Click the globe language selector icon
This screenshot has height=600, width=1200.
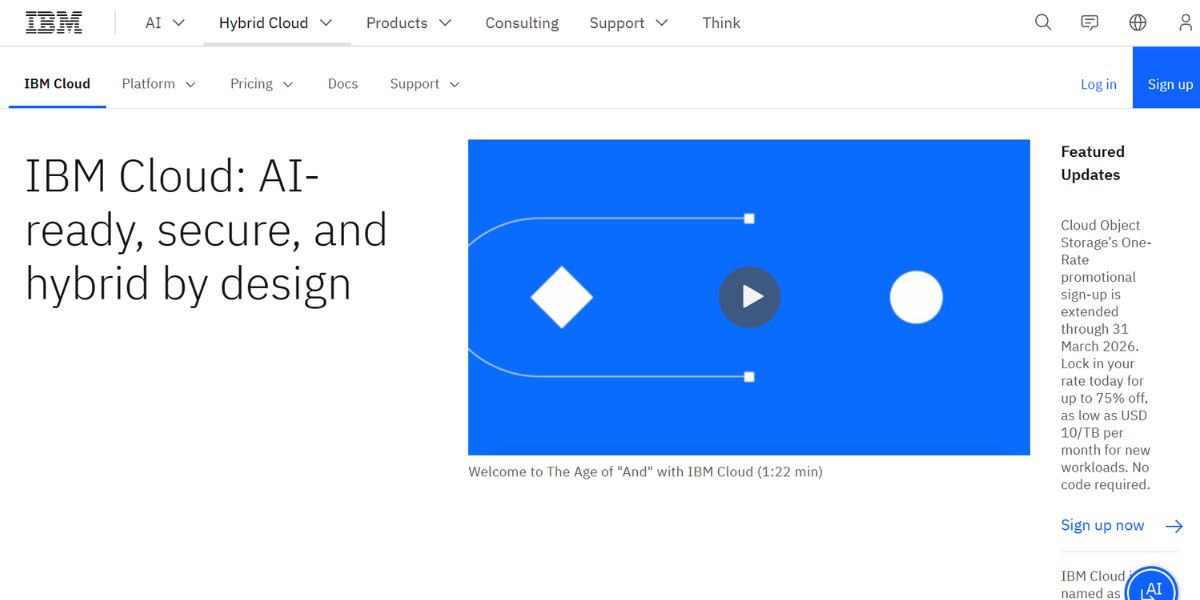click(x=1138, y=23)
